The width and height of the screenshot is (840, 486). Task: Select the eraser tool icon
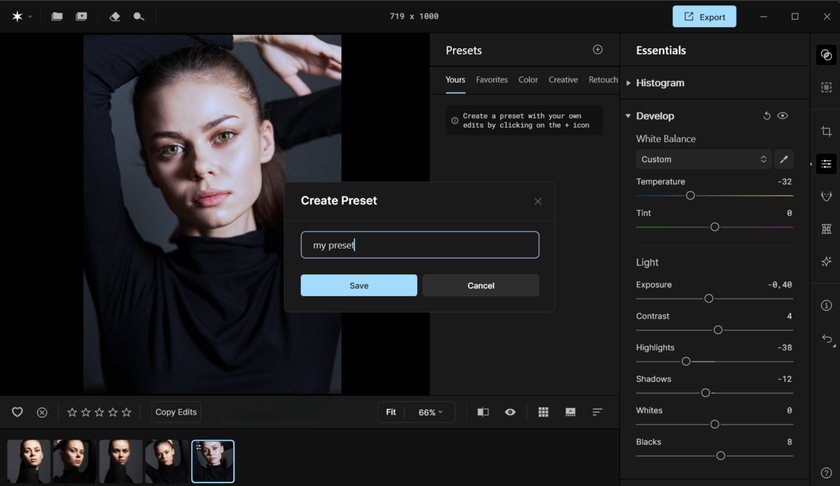pyautogui.click(x=115, y=17)
